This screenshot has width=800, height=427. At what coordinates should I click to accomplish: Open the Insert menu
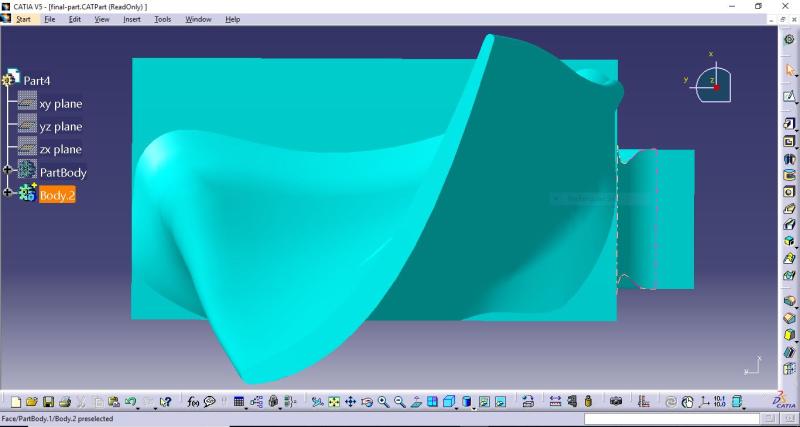click(x=132, y=19)
